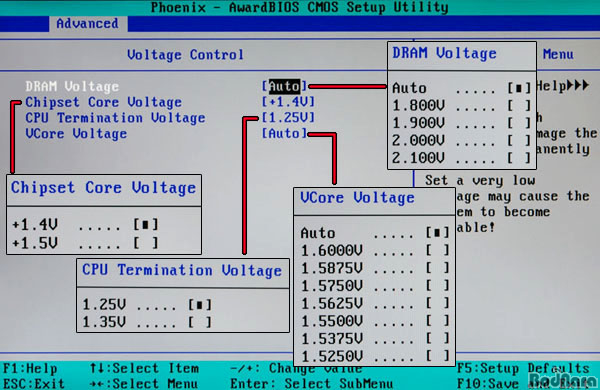Open the DRAM Voltage [Auto] value field
Screen dimensions: 600x390
click(x=284, y=86)
